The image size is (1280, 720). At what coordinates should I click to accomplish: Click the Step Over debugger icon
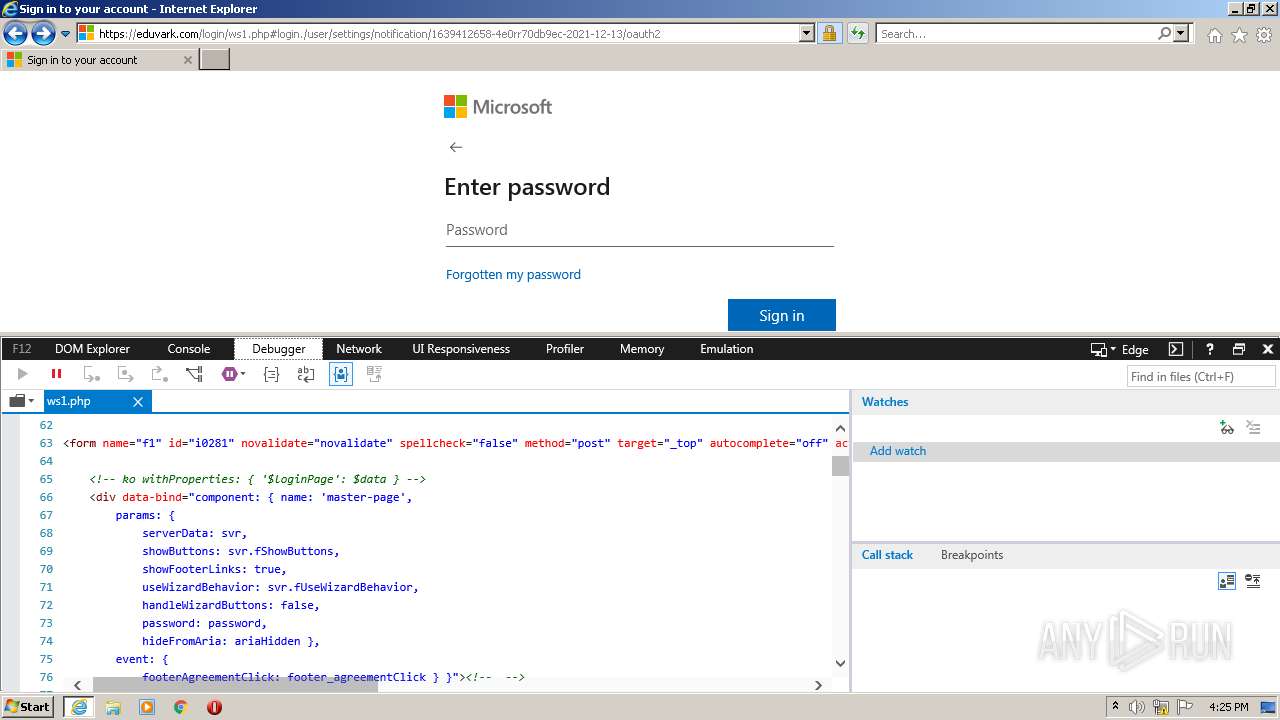126,374
